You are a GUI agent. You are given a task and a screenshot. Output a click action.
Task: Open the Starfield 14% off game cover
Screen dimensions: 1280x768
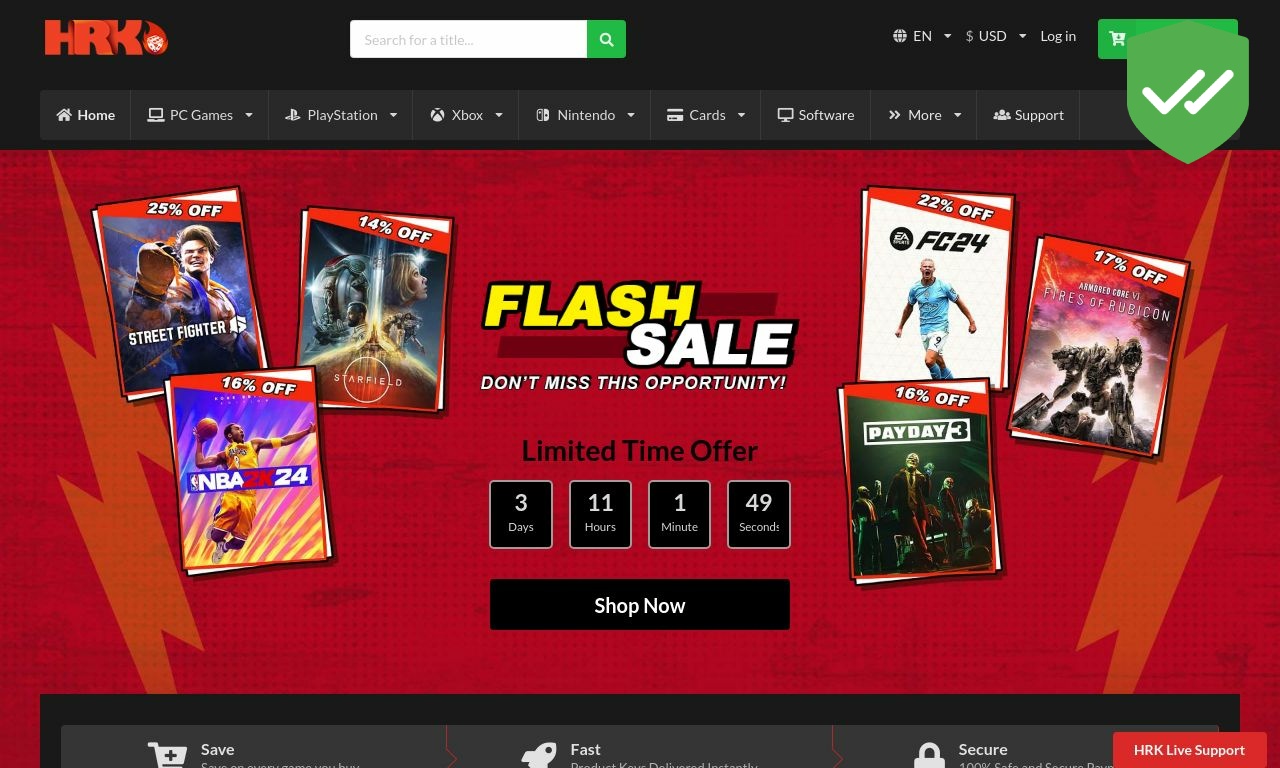pos(375,309)
